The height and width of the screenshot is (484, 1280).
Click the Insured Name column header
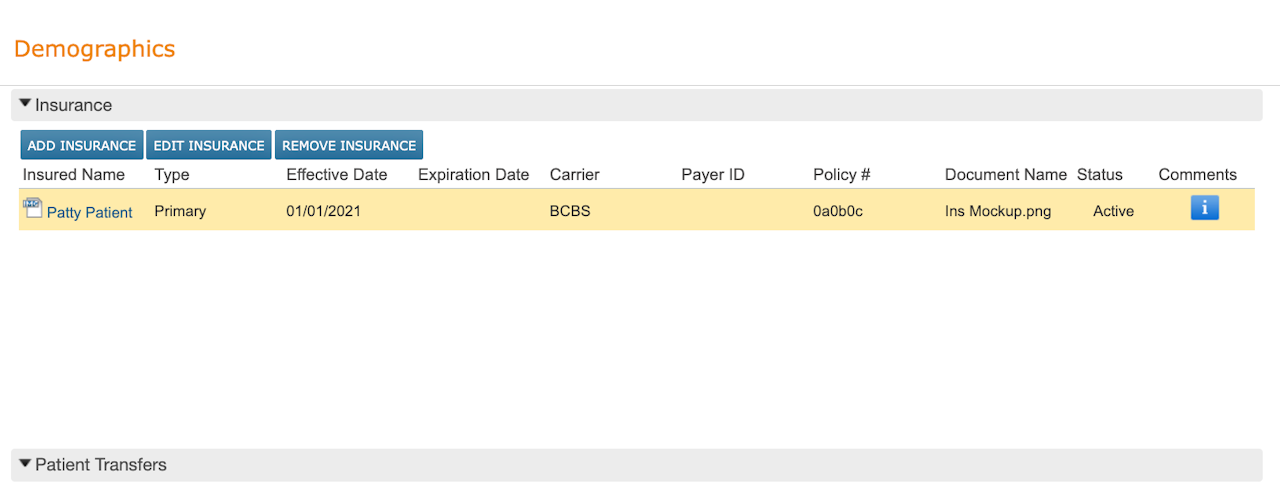[x=74, y=175]
